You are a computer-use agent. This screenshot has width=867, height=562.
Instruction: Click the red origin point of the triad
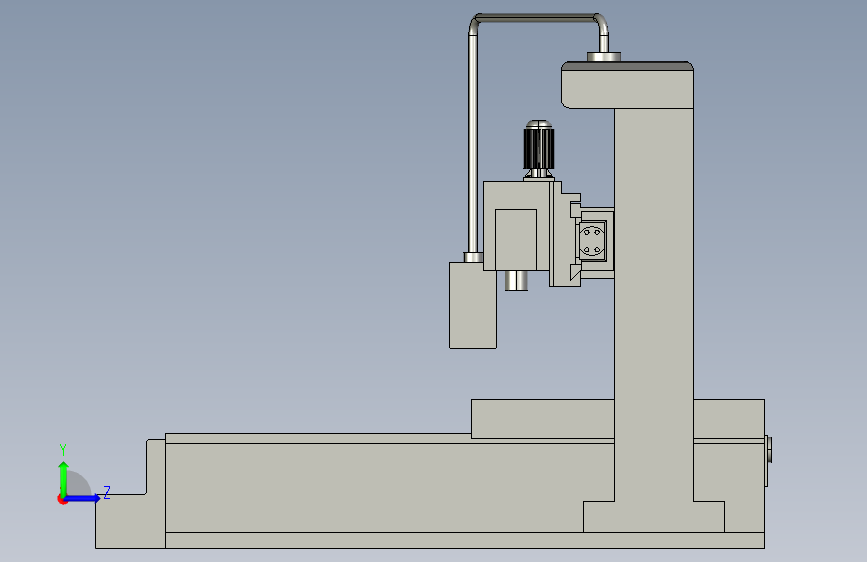point(62,499)
